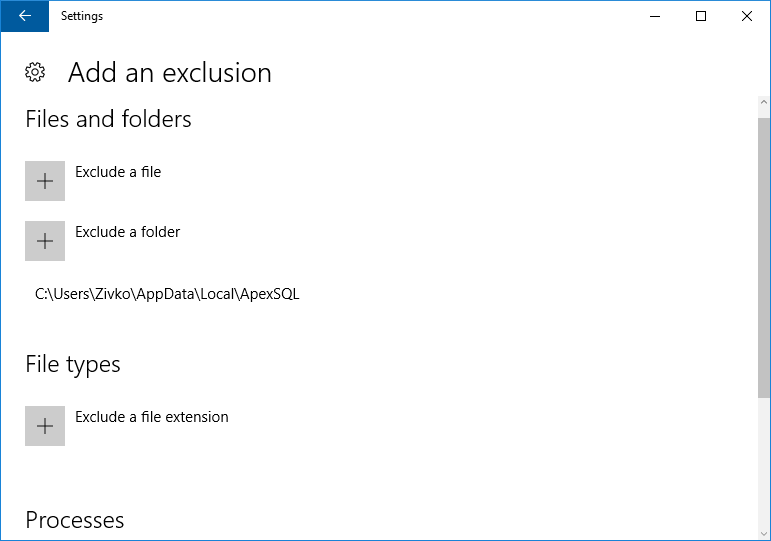Click the 'Exclude a file extension' label
The width and height of the screenshot is (771, 541).
[x=152, y=417]
